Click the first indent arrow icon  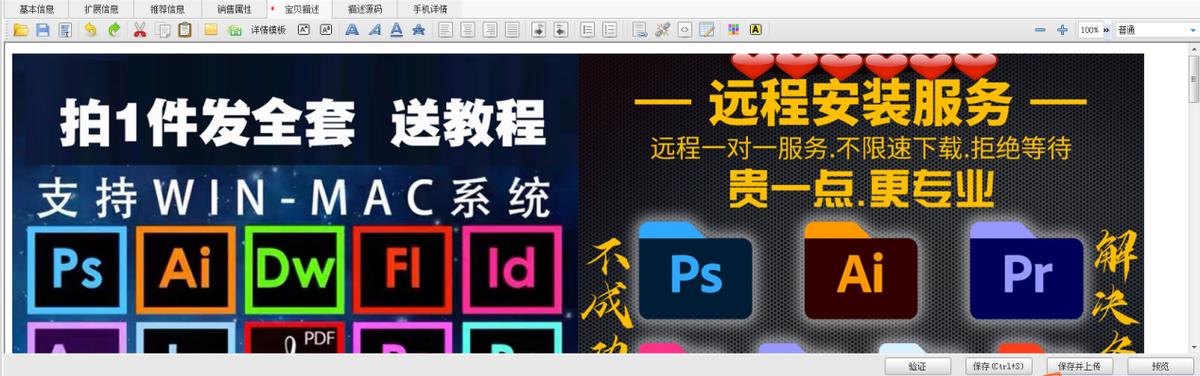(x=538, y=30)
